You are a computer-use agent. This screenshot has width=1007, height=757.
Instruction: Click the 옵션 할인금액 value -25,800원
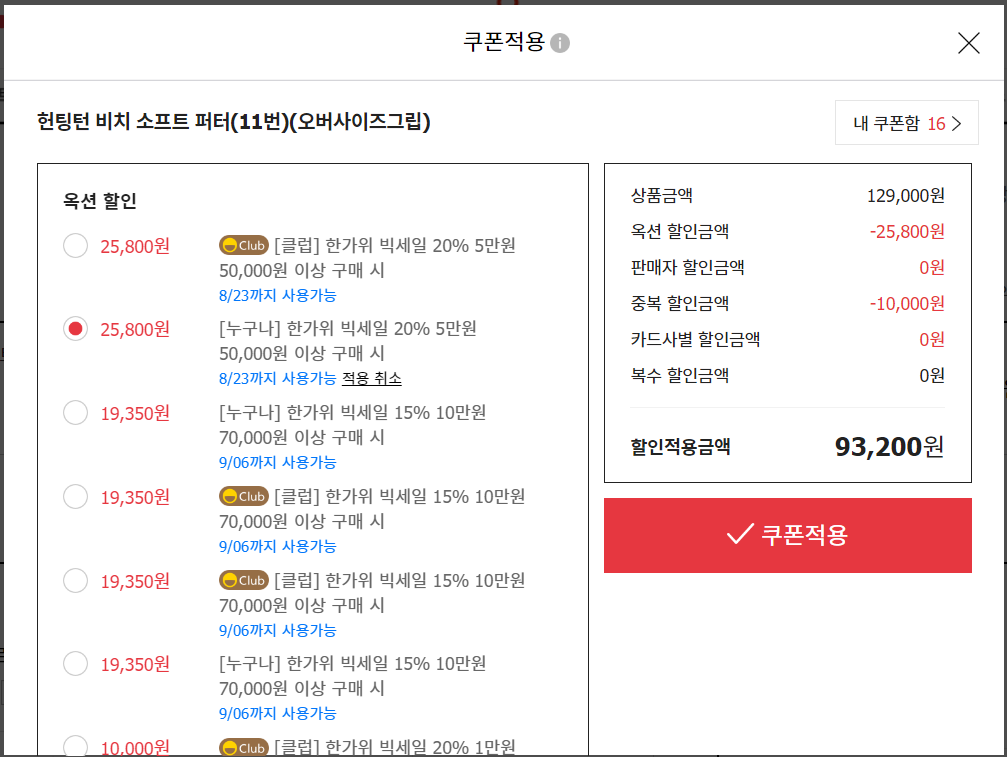tap(906, 231)
